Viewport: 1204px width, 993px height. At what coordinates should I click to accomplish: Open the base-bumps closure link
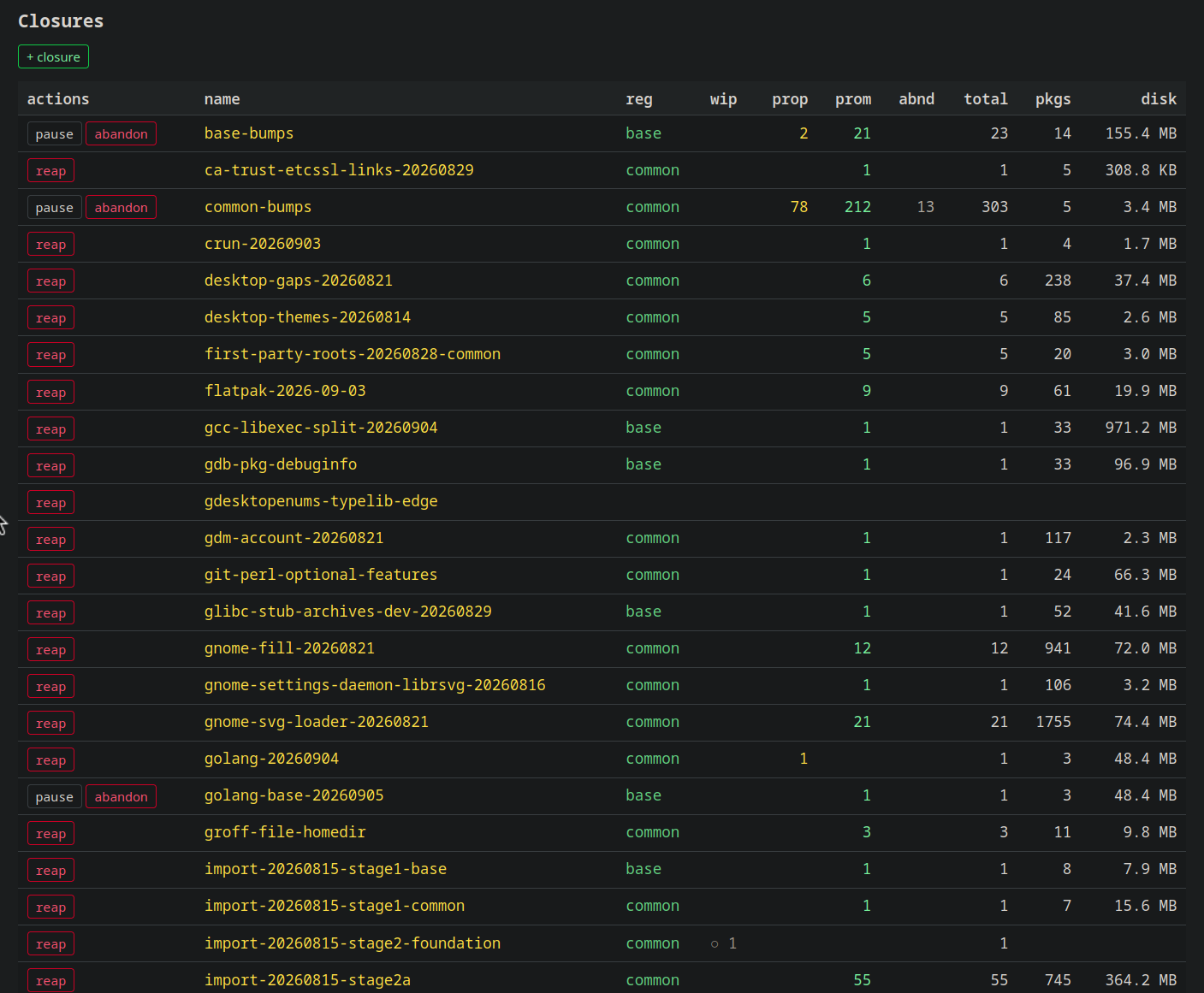pos(249,133)
